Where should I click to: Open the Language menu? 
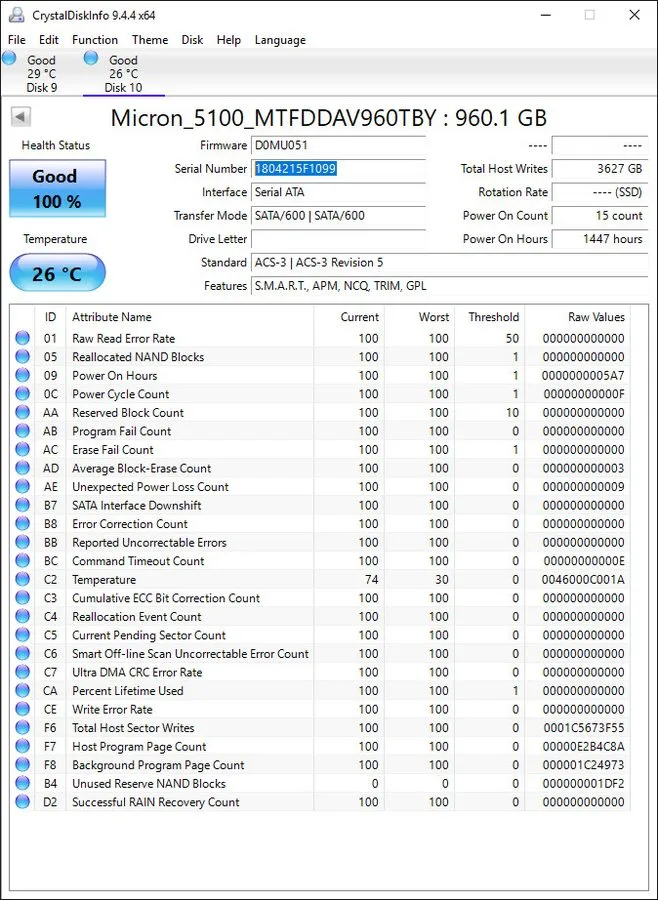pyautogui.click(x=280, y=40)
